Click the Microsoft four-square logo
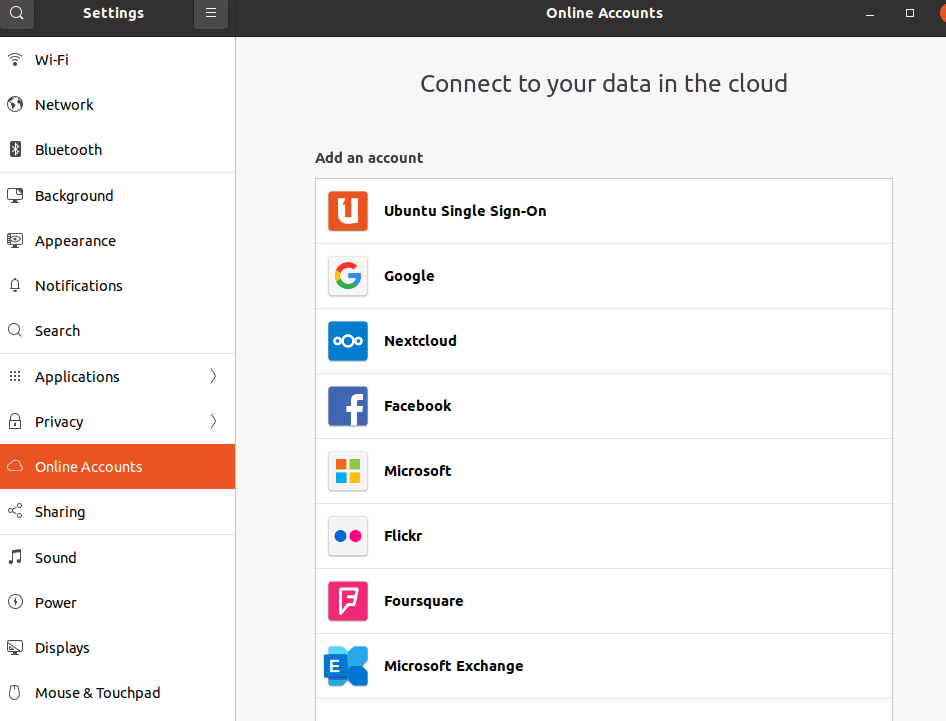 click(x=348, y=471)
